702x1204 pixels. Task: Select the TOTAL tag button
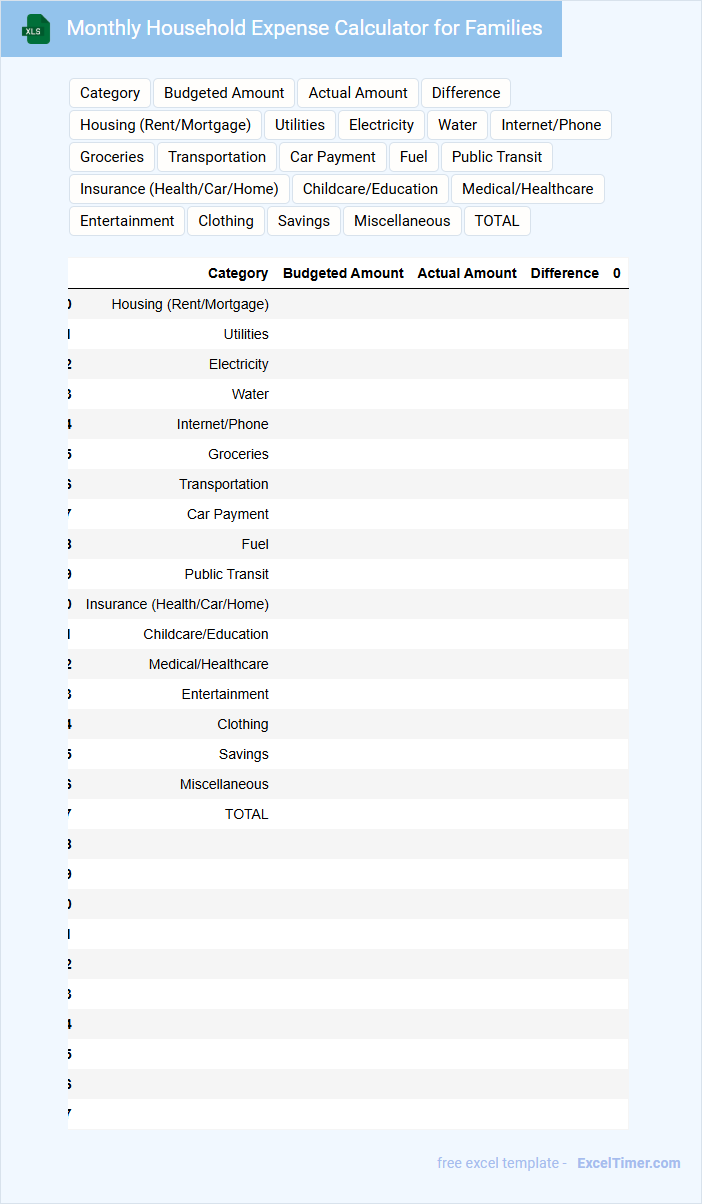pyautogui.click(x=497, y=221)
